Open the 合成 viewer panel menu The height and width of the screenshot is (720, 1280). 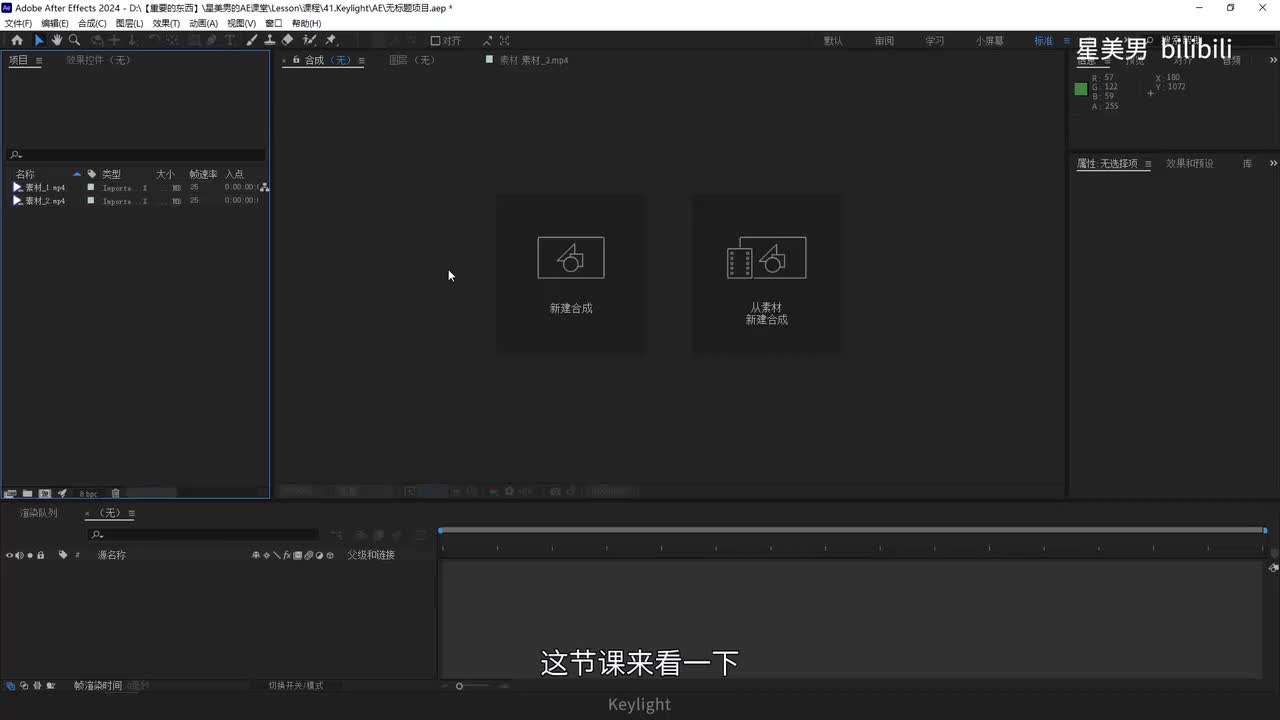click(361, 61)
